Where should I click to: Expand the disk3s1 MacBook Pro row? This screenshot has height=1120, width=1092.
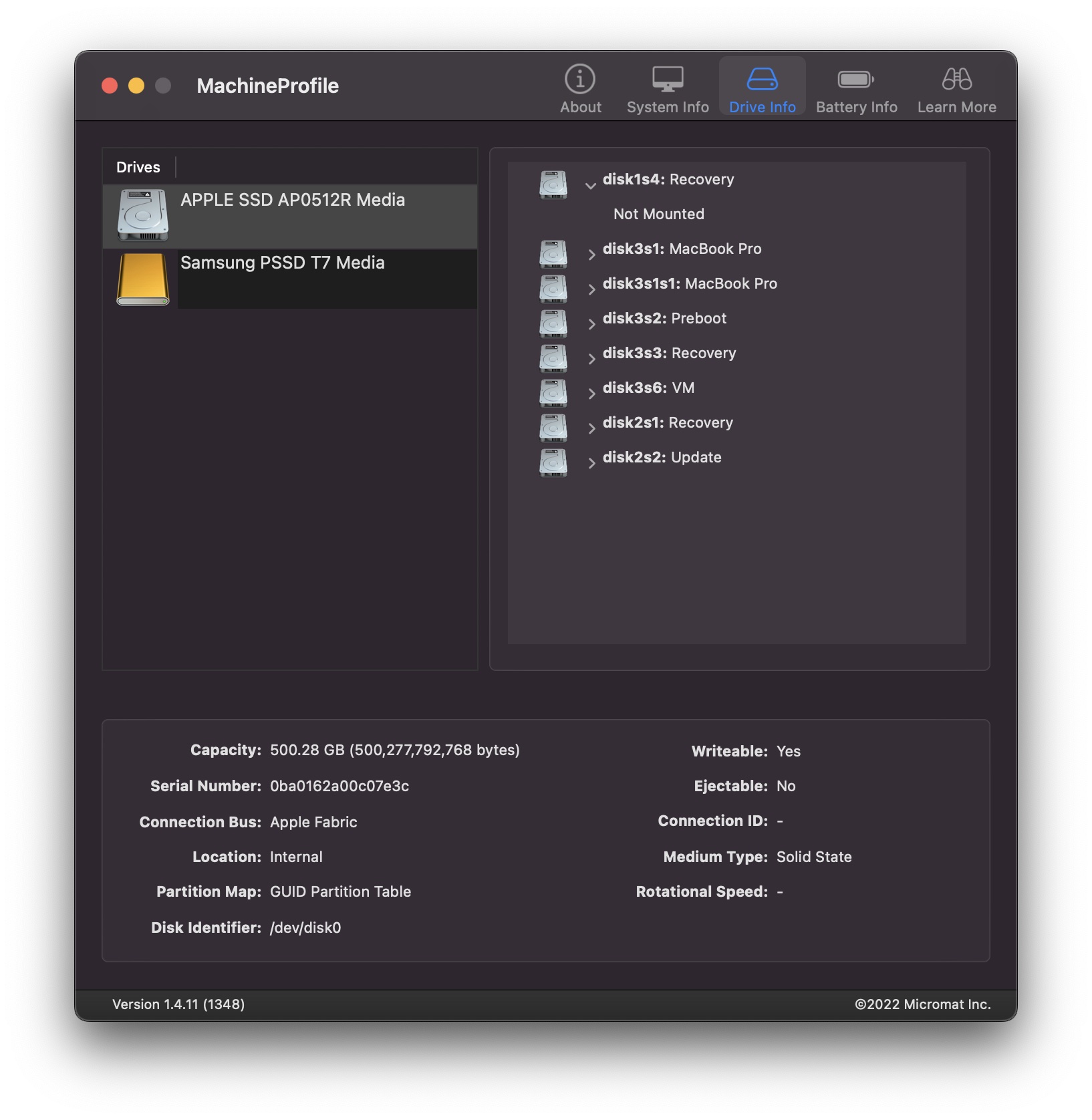pyautogui.click(x=591, y=255)
